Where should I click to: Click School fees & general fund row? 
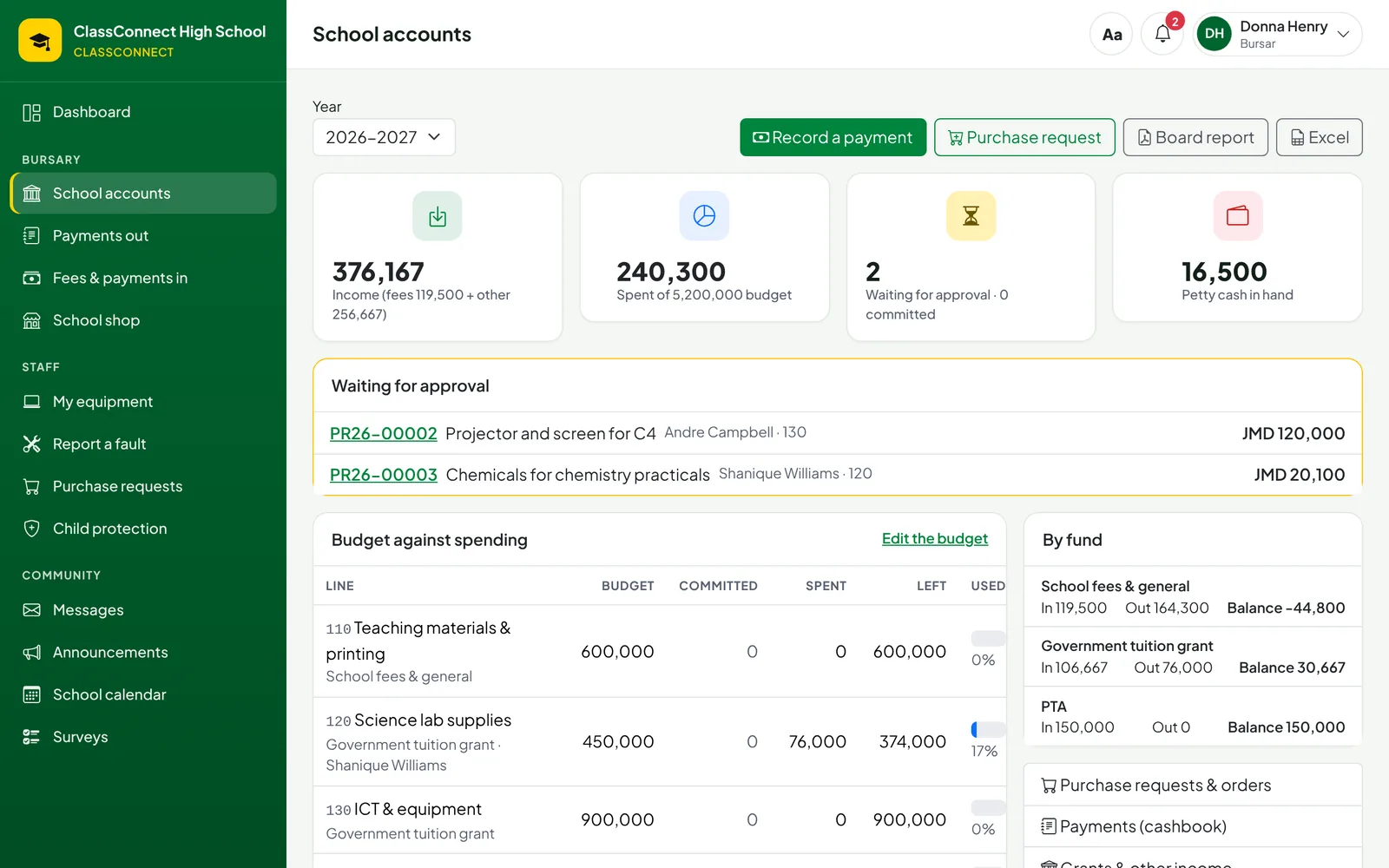click(1193, 596)
